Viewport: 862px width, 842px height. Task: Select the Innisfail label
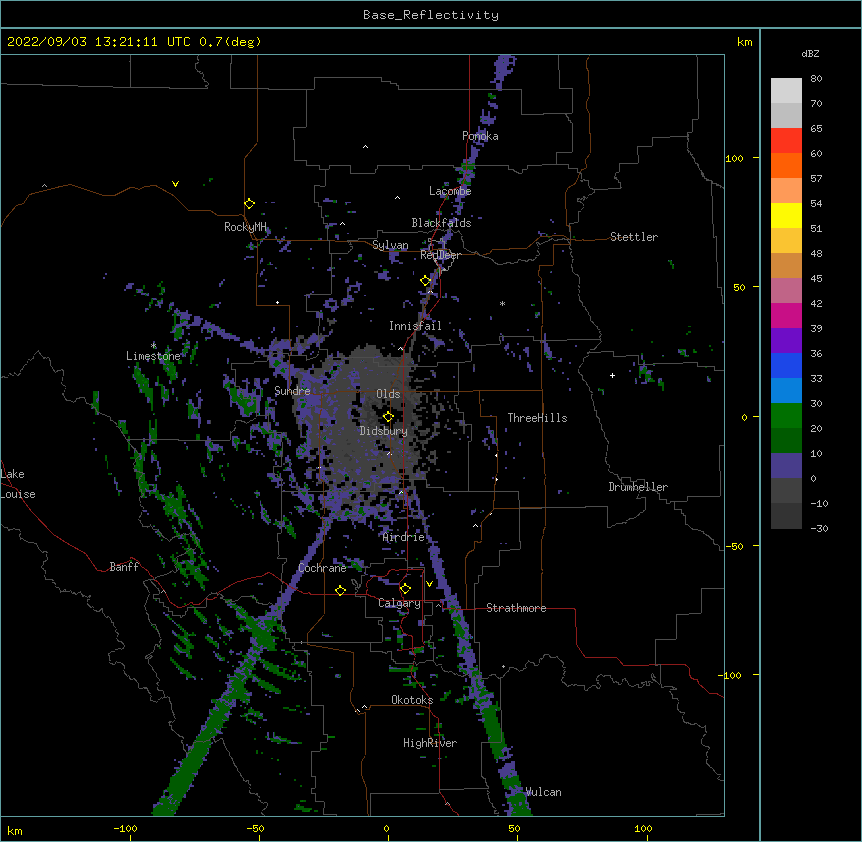(415, 326)
